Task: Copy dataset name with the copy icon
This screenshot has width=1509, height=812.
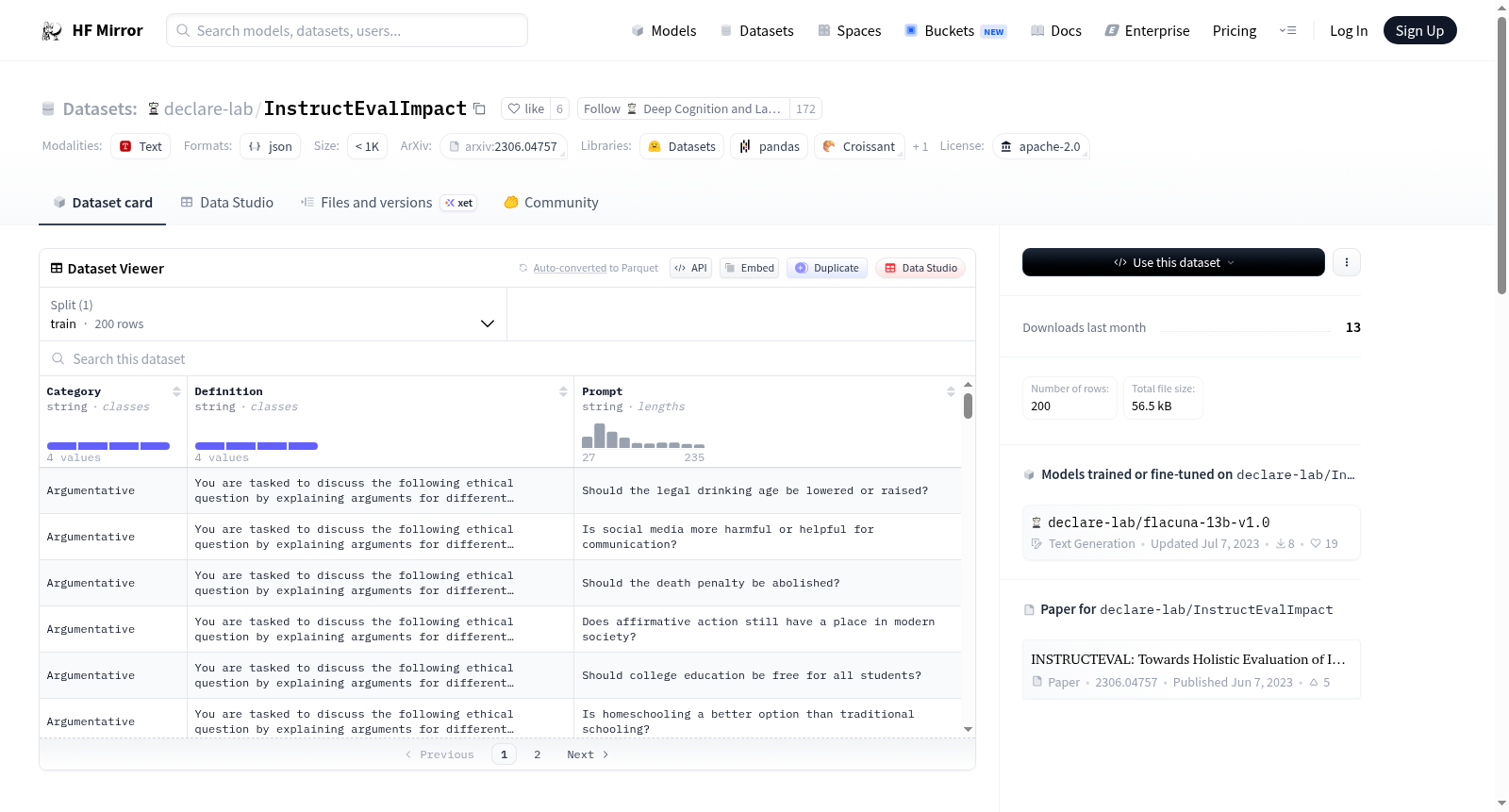Action: [x=479, y=108]
